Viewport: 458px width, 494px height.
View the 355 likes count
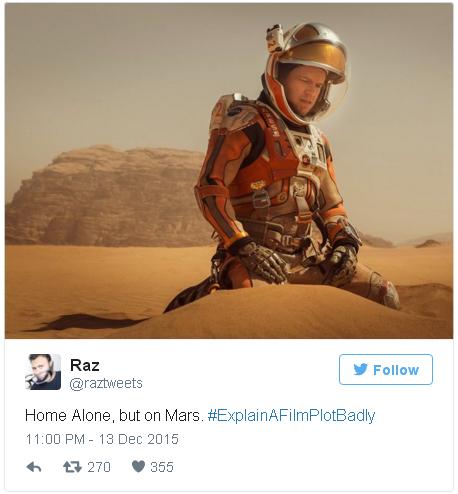(x=162, y=467)
